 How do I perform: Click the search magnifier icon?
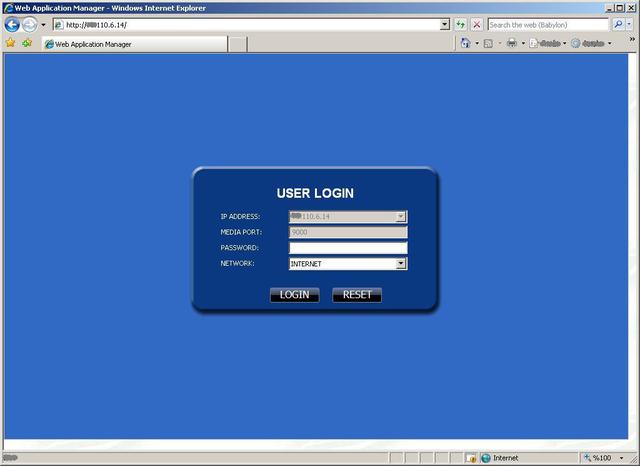coord(617,24)
